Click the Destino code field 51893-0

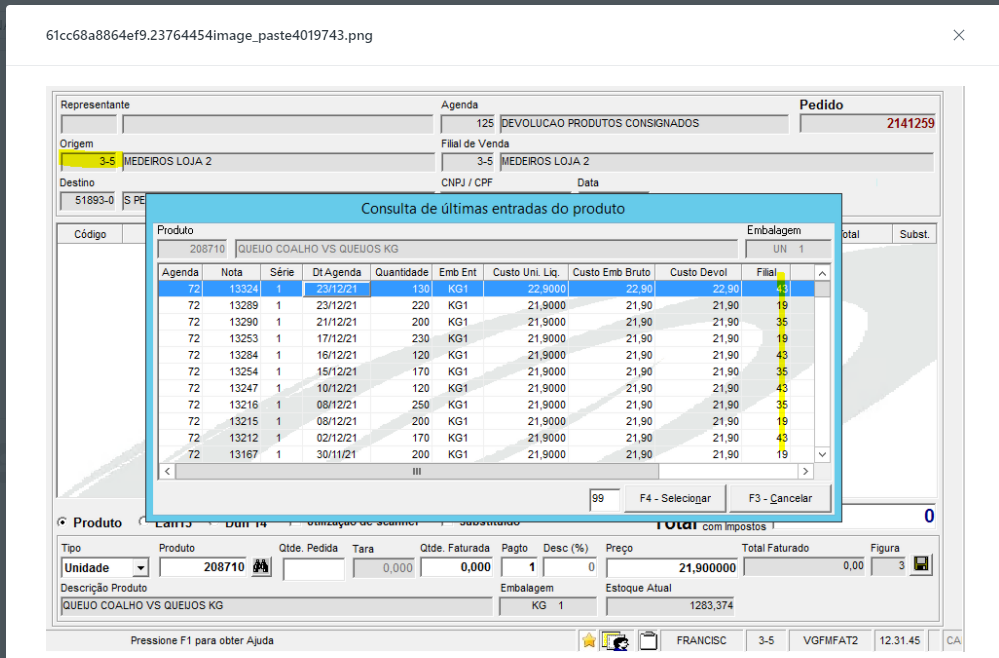click(88, 200)
